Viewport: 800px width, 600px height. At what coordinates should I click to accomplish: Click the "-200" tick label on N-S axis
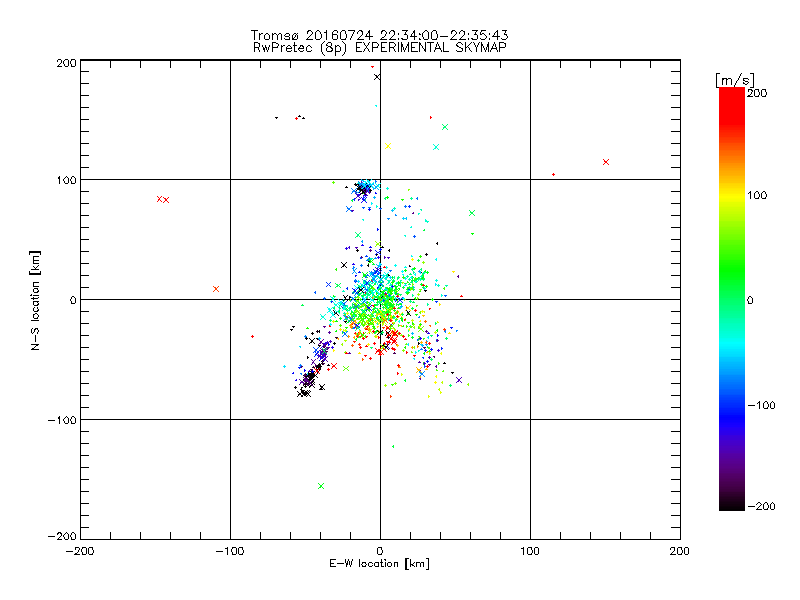pyautogui.click(x=62, y=536)
